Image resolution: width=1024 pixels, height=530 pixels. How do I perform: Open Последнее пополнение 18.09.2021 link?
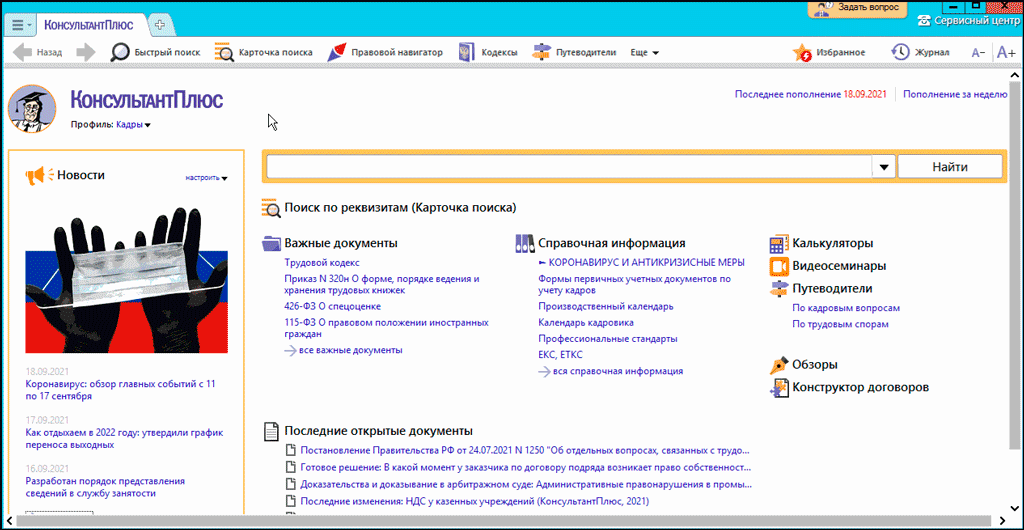tap(810, 94)
